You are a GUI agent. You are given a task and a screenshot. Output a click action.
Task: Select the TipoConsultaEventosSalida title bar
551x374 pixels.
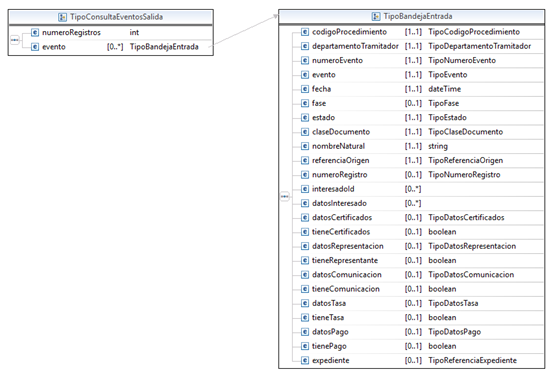(110, 17)
